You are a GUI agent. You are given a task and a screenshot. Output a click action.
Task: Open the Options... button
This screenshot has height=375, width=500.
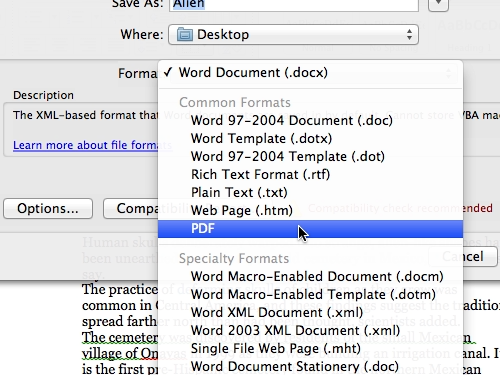coord(48,209)
